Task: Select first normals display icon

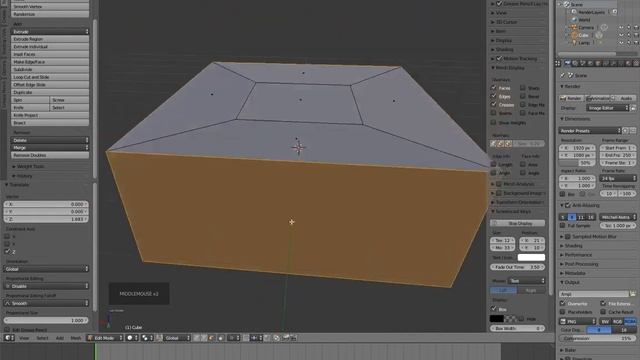Action: [x=493, y=144]
